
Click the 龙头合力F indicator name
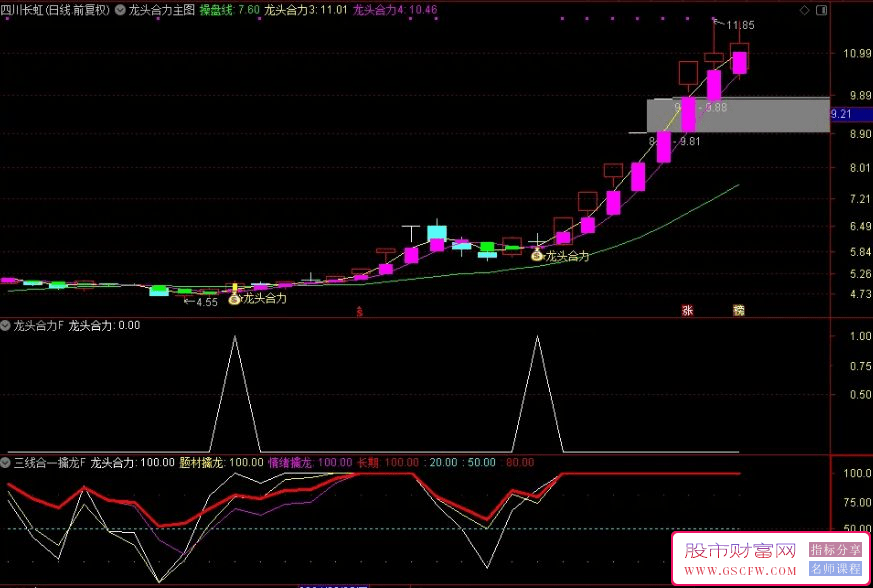coord(38,326)
